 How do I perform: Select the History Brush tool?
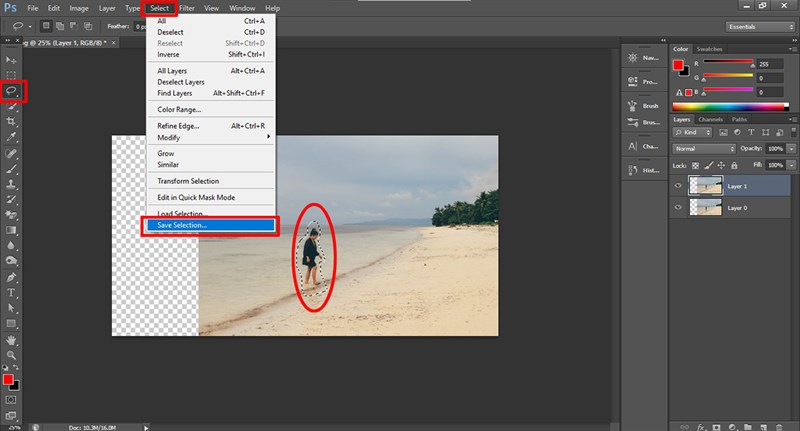click(x=11, y=199)
